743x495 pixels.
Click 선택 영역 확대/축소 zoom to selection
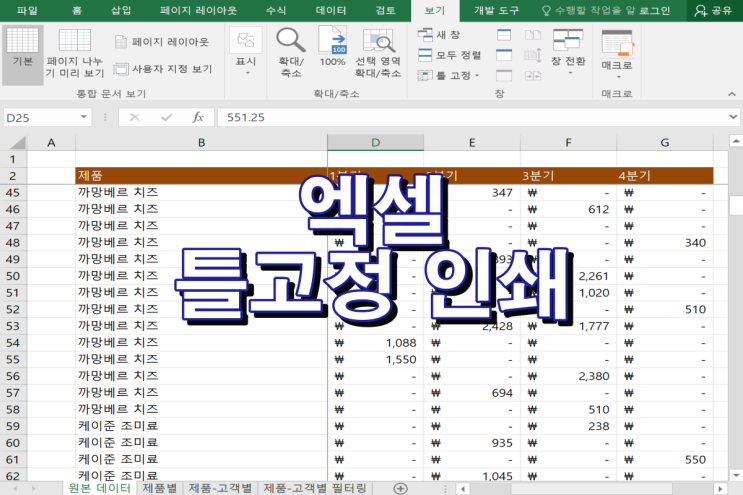[x=378, y=52]
